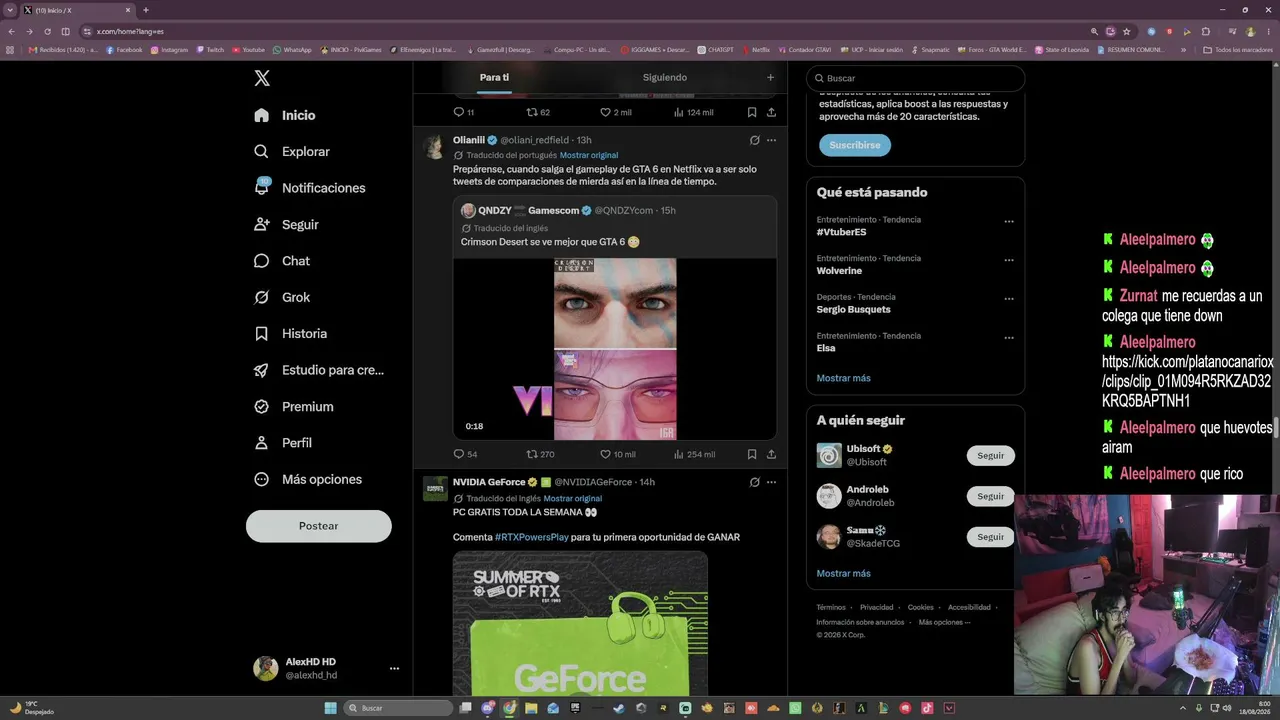The image size is (1280, 720).
Task: Expand Más opciones in the footer links
Action: tap(944, 622)
